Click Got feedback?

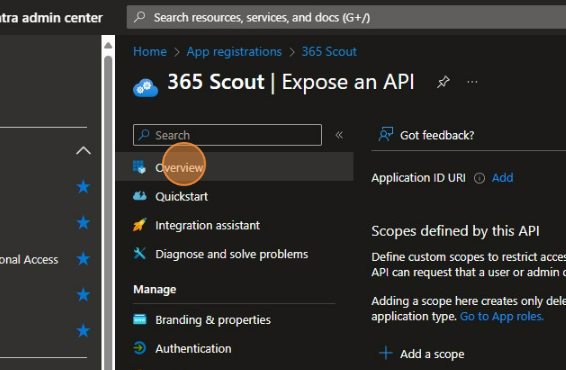coord(437,135)
